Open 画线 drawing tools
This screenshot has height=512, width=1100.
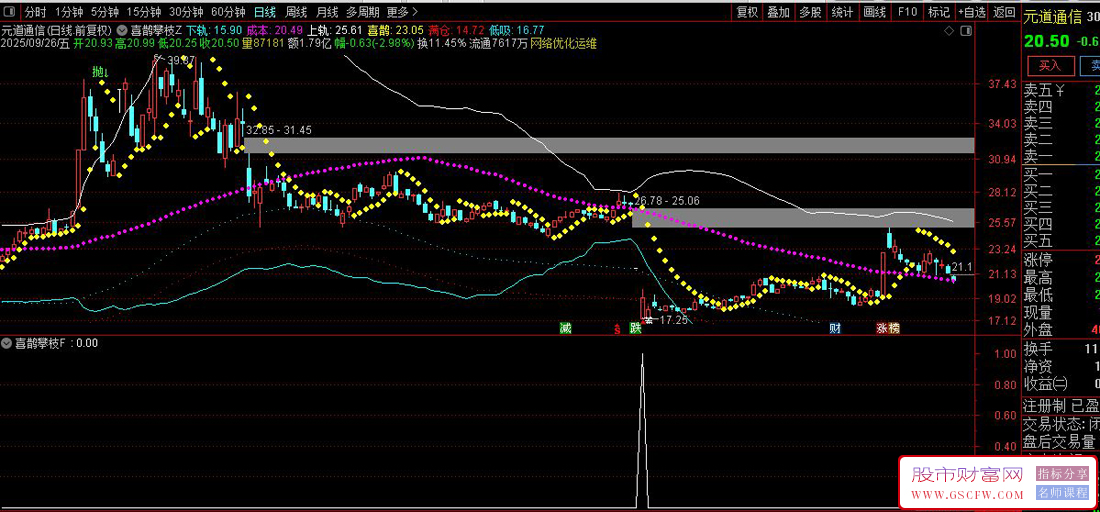point(875,12)
